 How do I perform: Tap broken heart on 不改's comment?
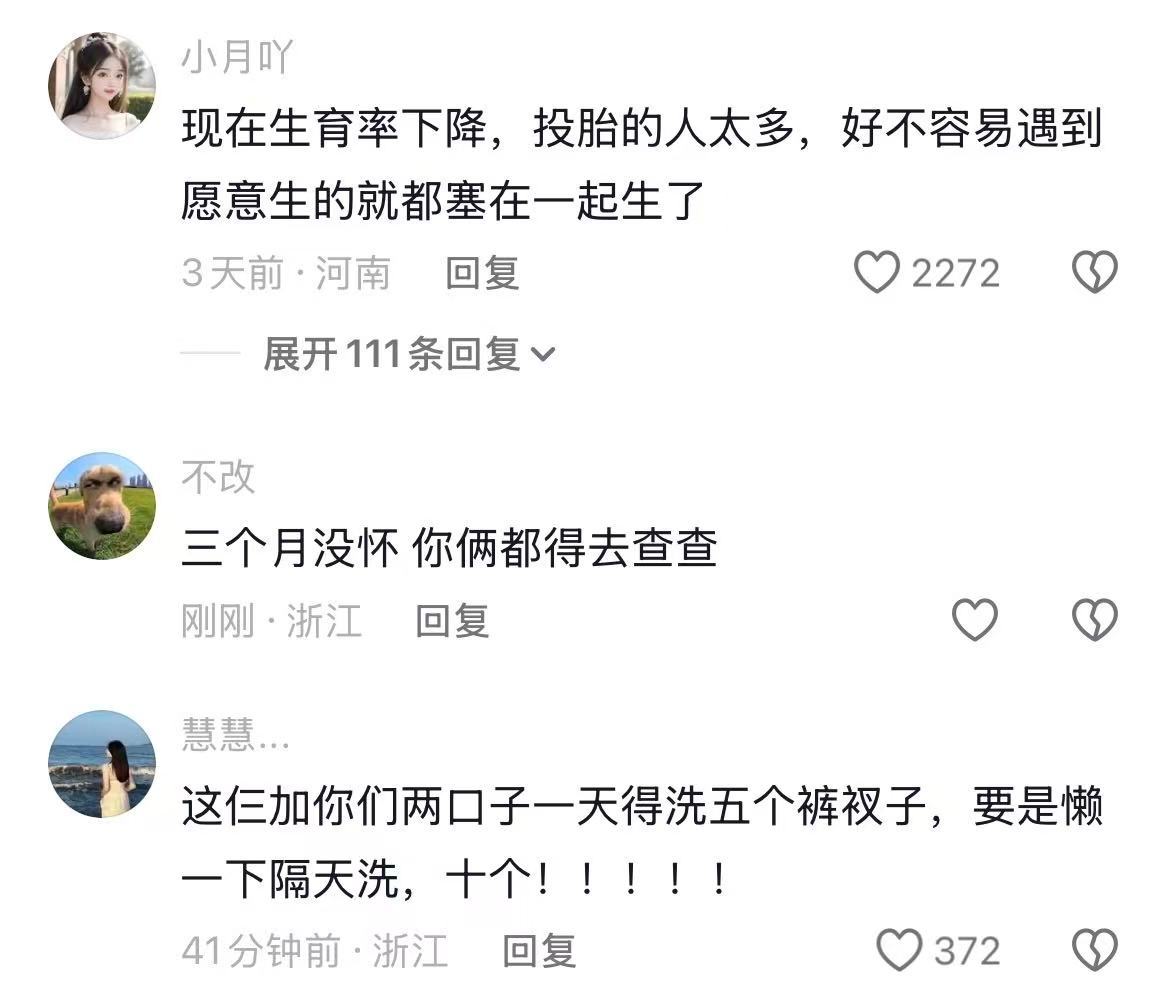(x=1095, y=620)
